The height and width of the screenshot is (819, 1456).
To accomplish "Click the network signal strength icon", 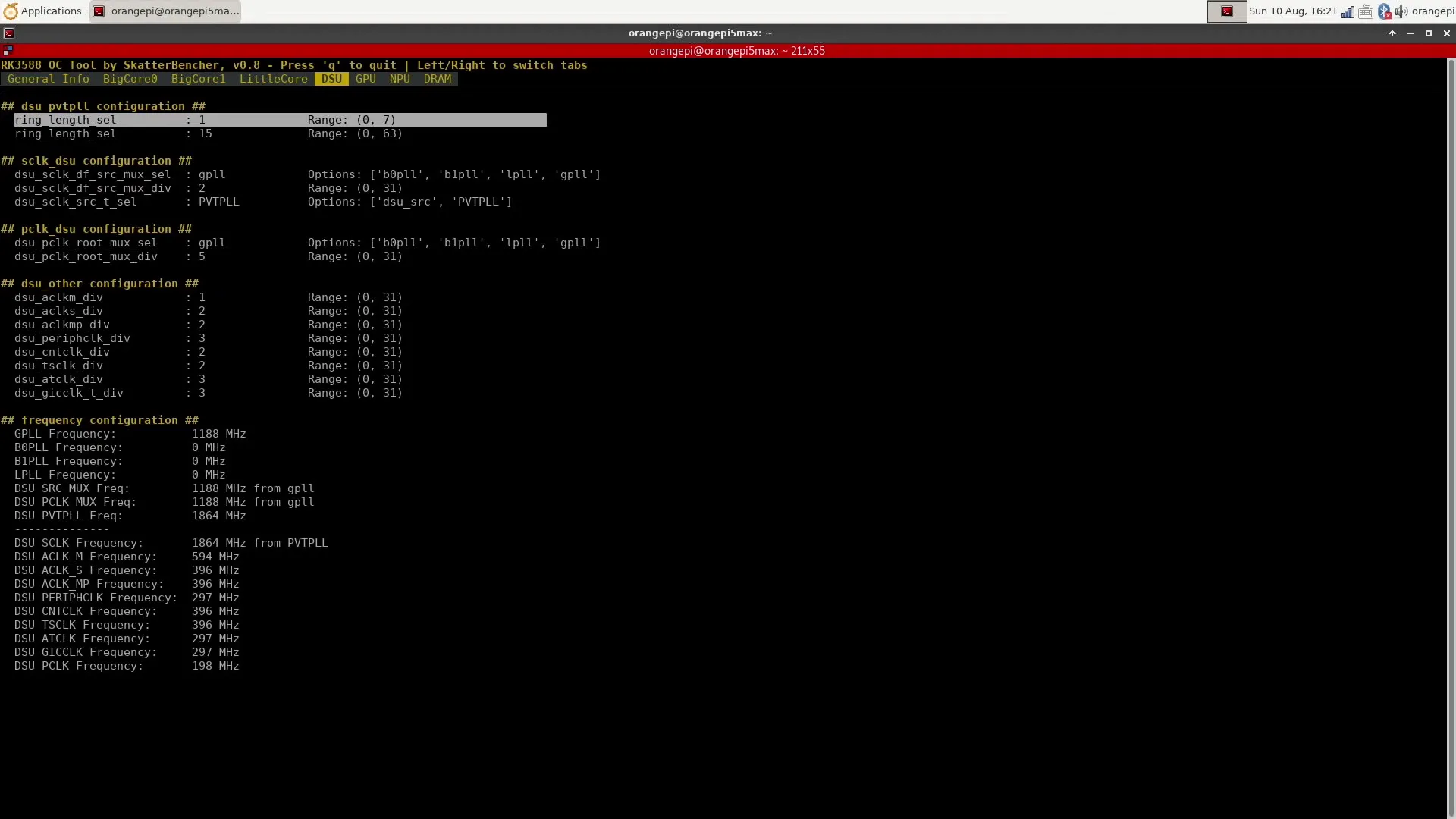I will [1348, 11].
